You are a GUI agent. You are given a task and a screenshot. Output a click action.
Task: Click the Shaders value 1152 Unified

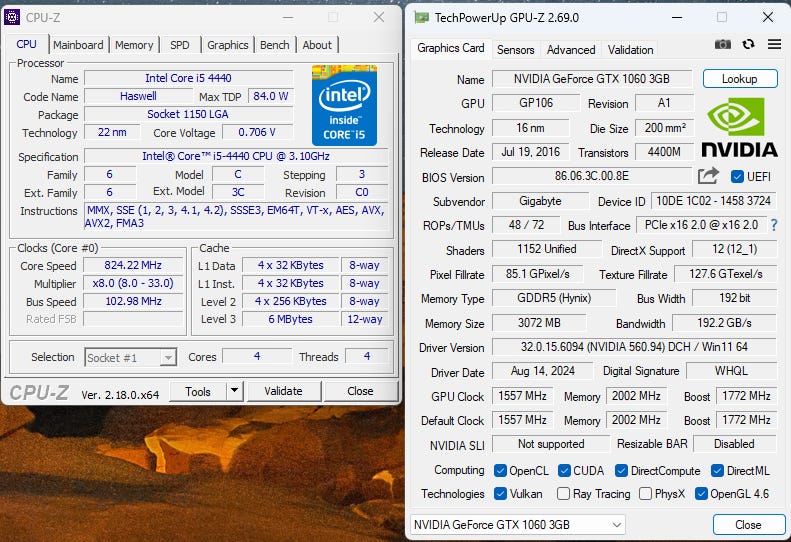point(547,249)
